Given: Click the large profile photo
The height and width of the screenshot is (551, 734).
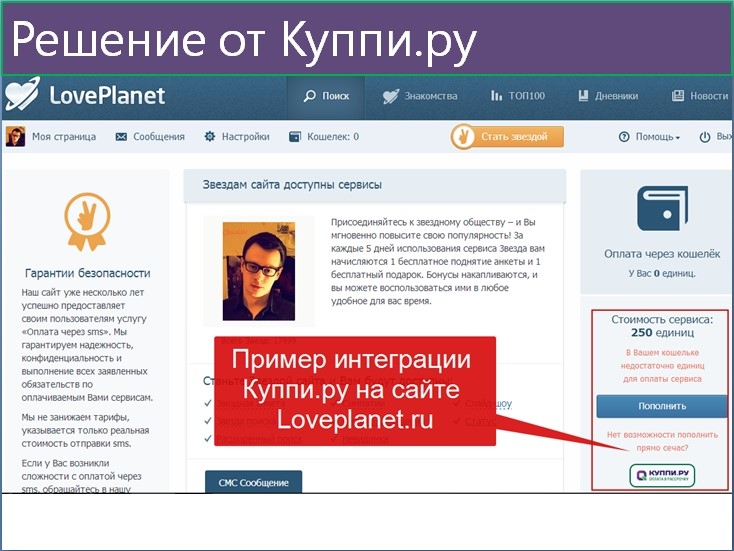Looking at the screenshot, I should [x=259, y=271].
